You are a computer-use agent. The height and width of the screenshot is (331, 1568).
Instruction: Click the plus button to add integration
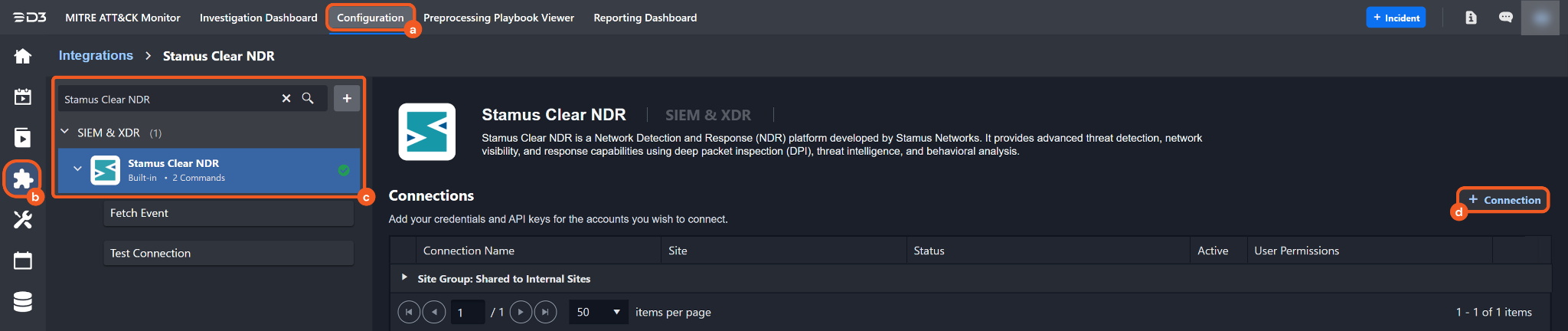click(x=347, y=99)
